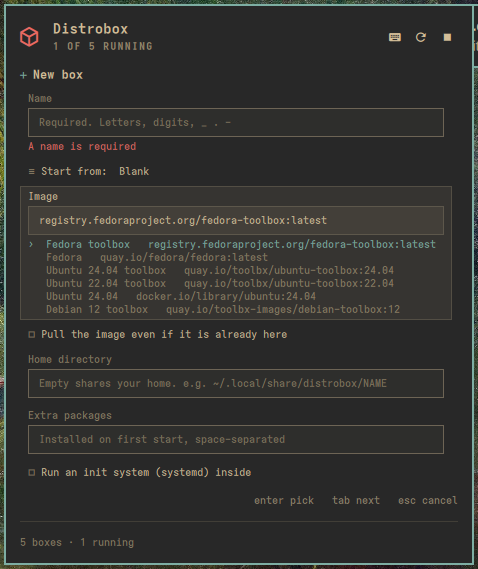This screenshot has height=569, width=478.
Task: Enable Pull the image even if already here
Action: (x=32, y=334)
